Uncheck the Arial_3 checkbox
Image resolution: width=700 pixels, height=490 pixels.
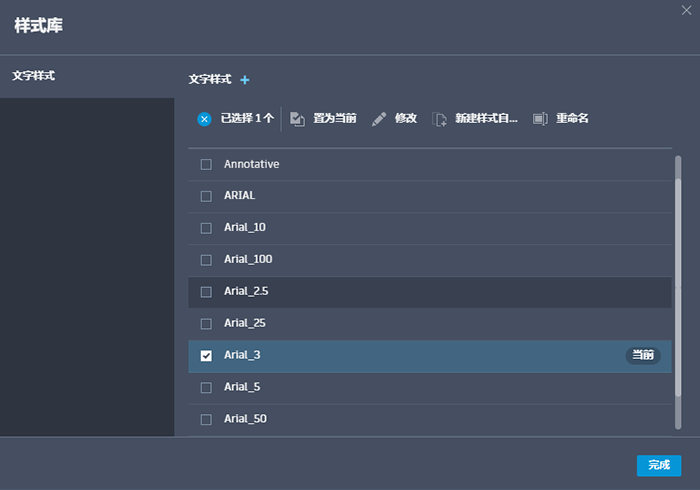pyautogui.click(x=206, y=356)
